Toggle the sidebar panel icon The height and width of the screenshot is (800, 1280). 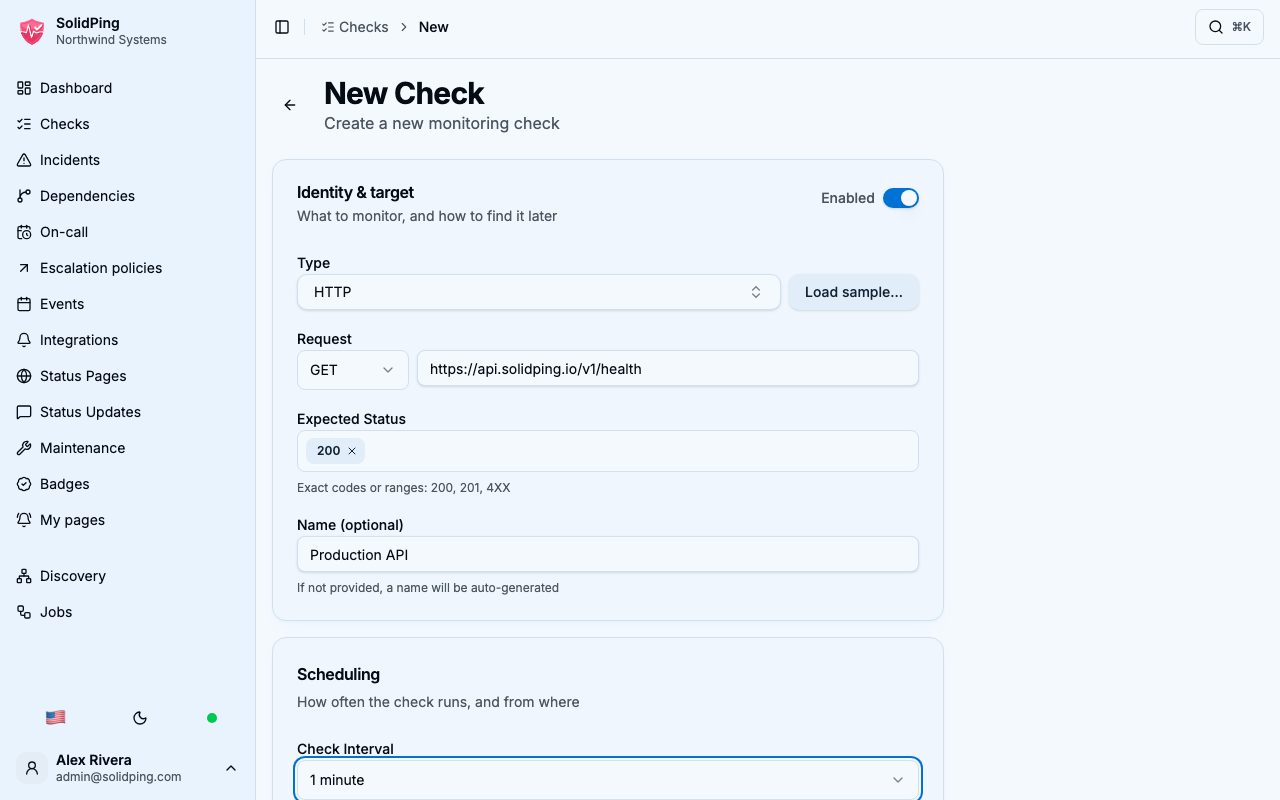(282, 27)
